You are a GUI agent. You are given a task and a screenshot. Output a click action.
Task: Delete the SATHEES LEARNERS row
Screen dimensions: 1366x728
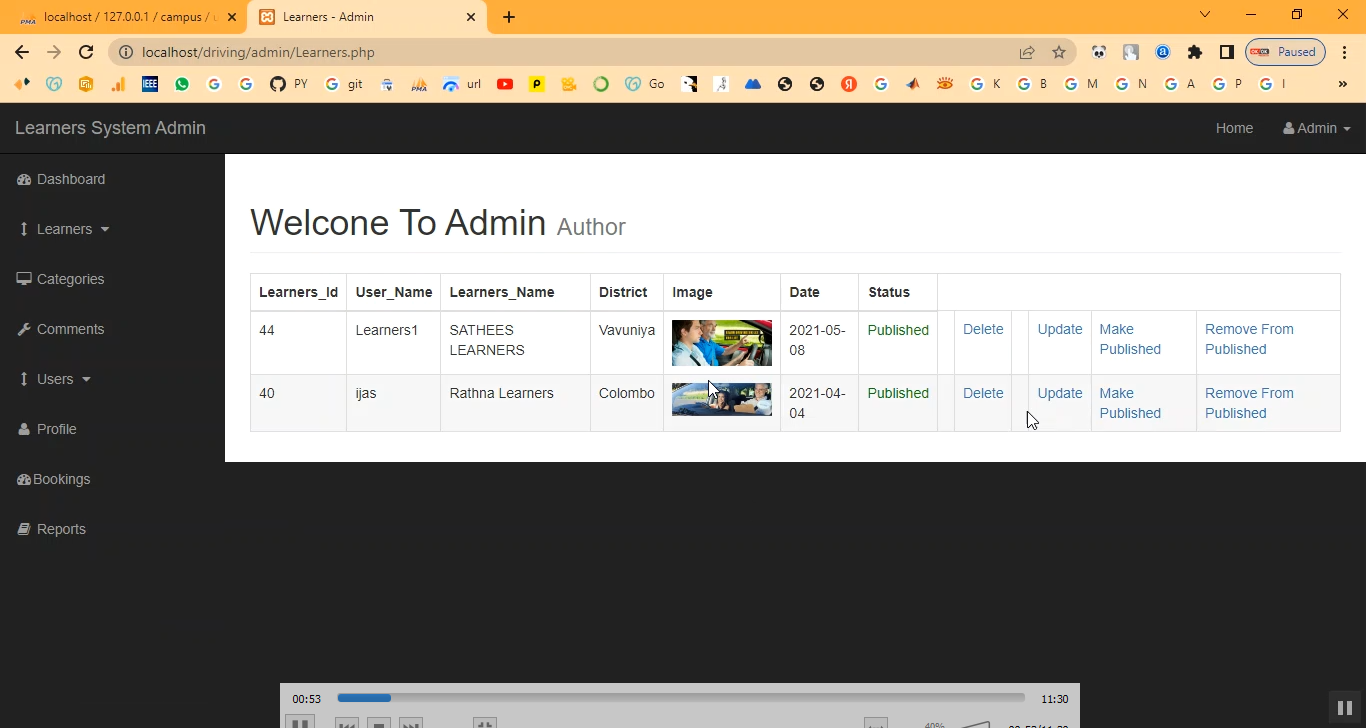[982, 329]
